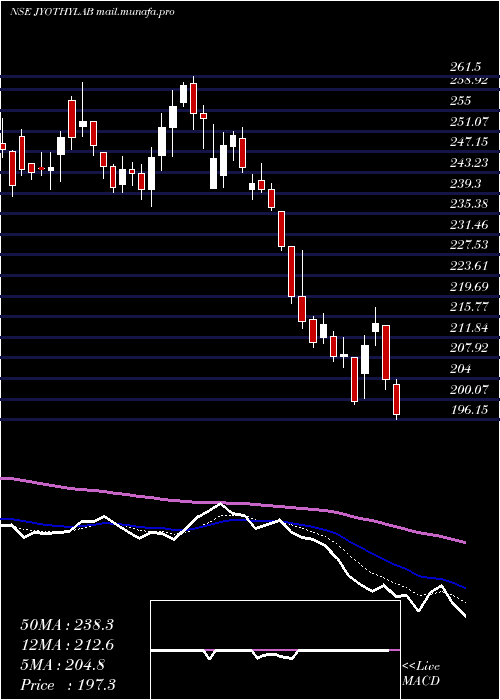Select the 204 price level label

461,369
